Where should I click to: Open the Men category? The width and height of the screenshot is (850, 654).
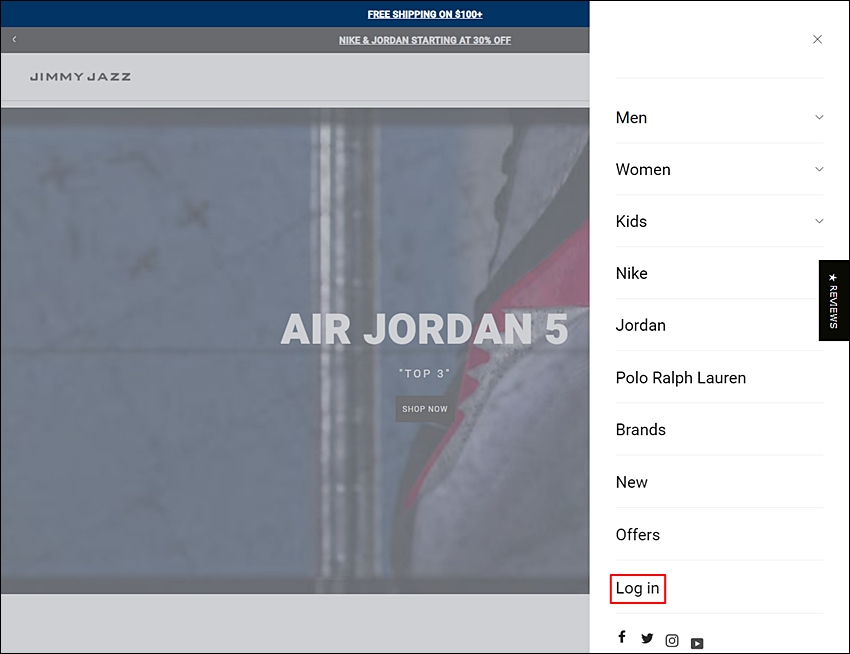coord(631,118)
